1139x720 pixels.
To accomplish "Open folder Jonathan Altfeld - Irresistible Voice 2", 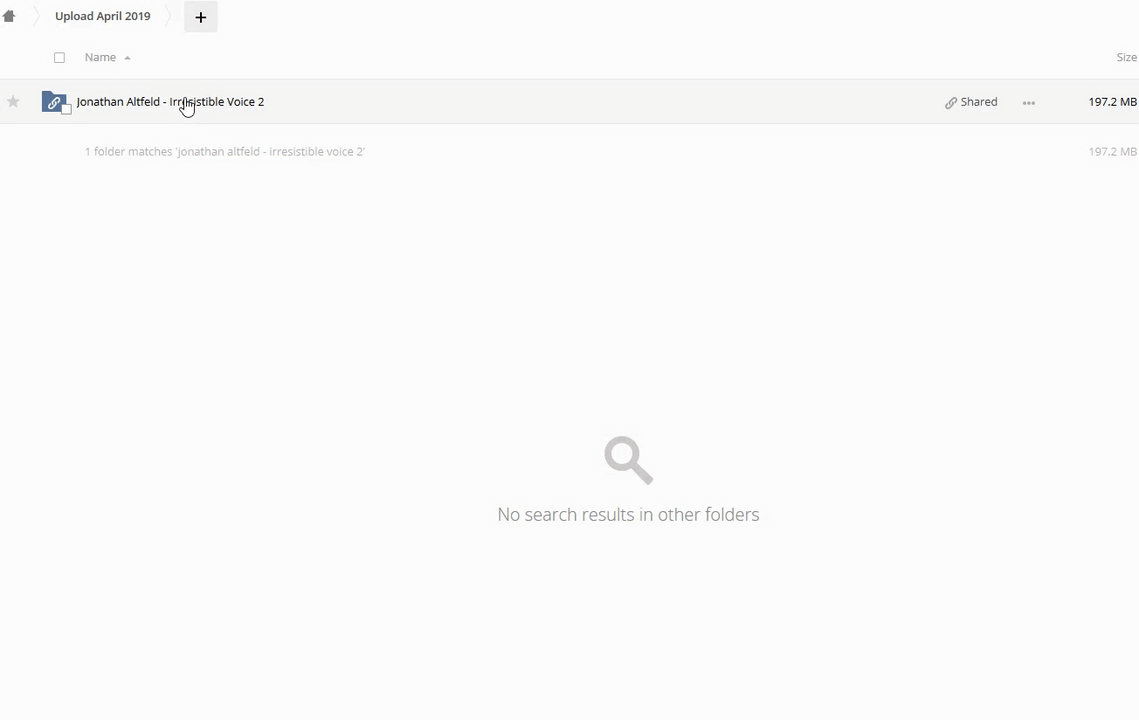I will point(170,102).
